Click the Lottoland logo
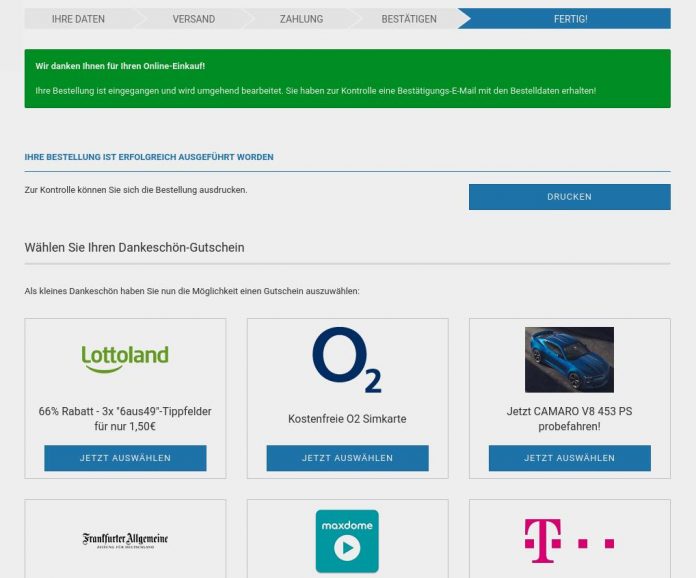The width and height of the screenshot is (696, 578). (125, 359)
